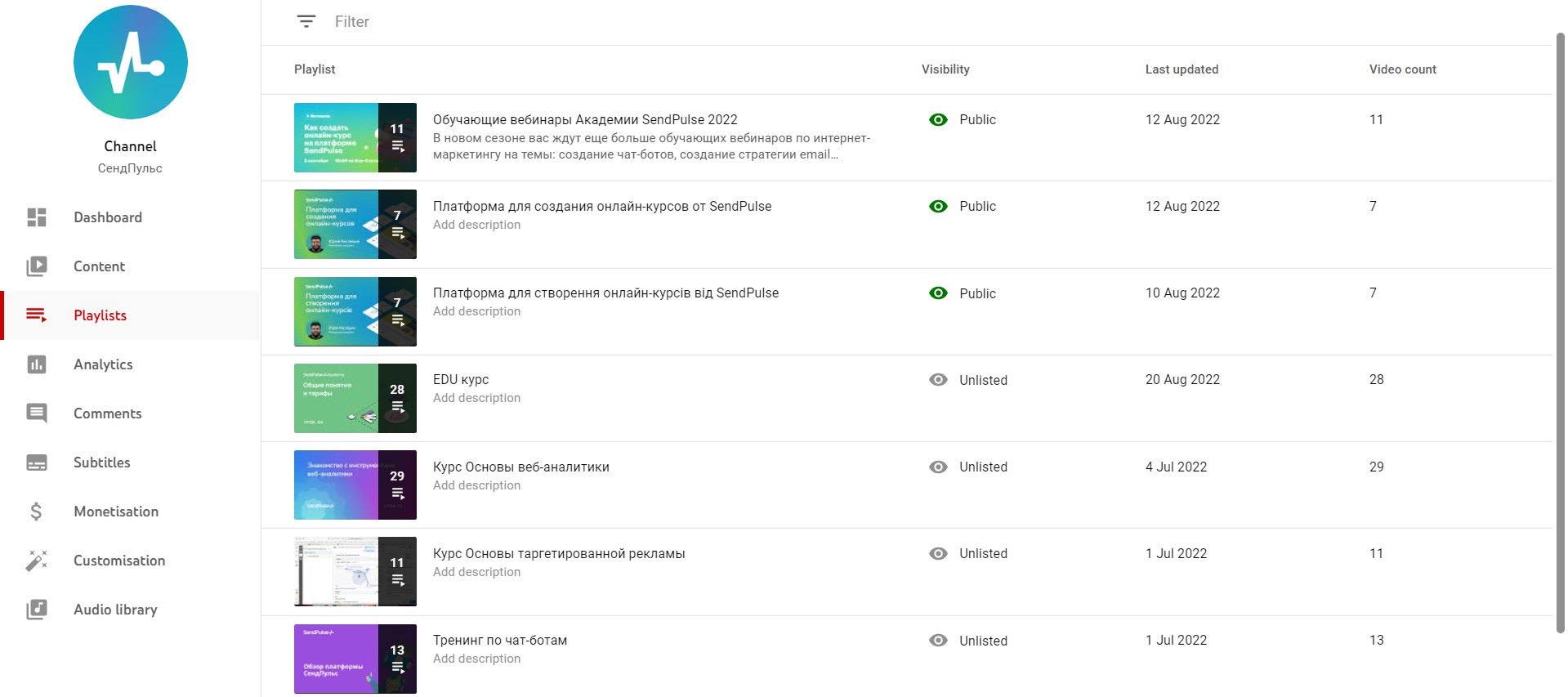The height and width of the screenshot is (697, 1568).
Task: Click the Monetisation dollar sign icon
Action: (36, 512)
